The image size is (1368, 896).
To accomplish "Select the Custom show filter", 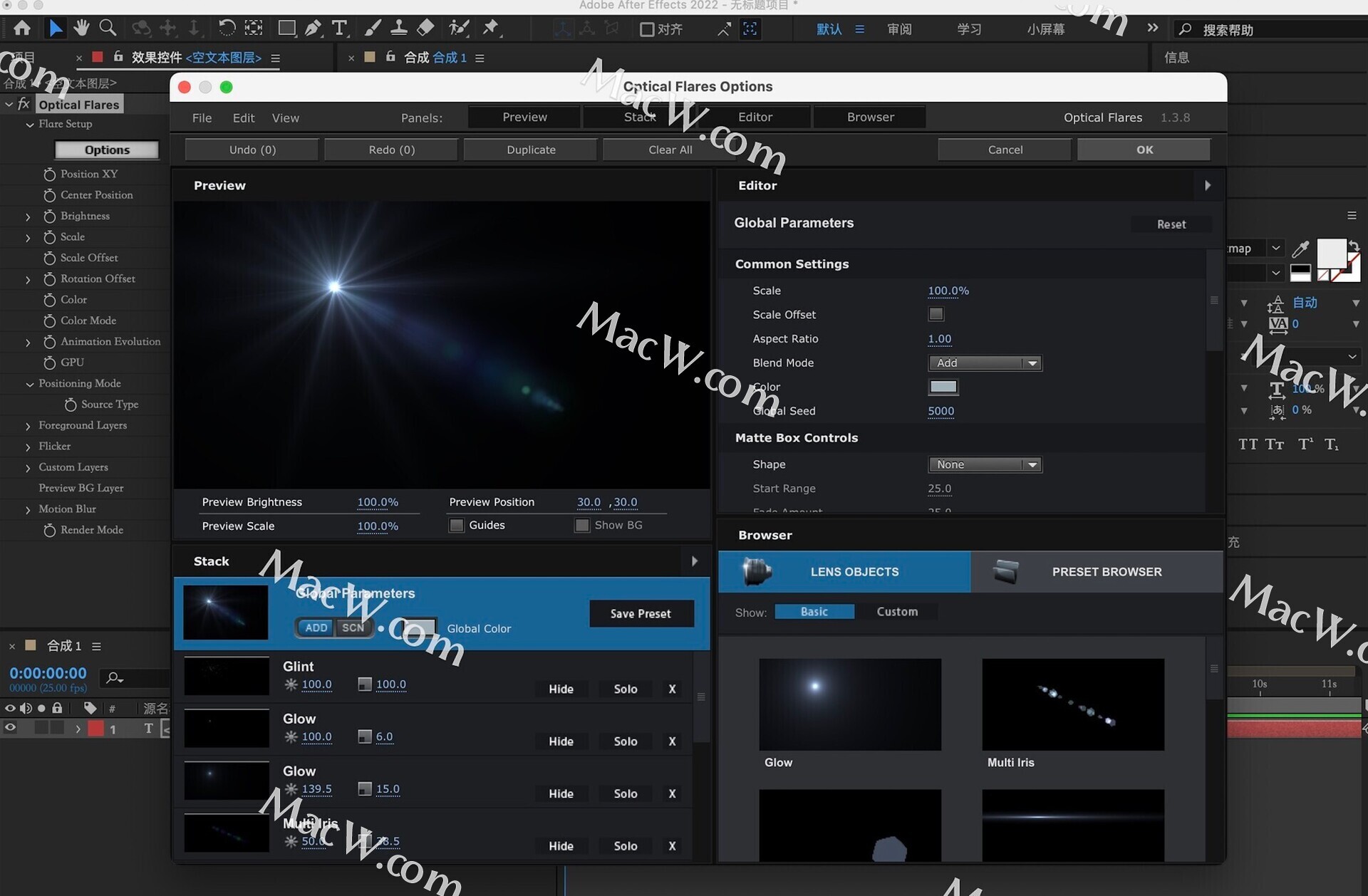I will coord(897,612).
